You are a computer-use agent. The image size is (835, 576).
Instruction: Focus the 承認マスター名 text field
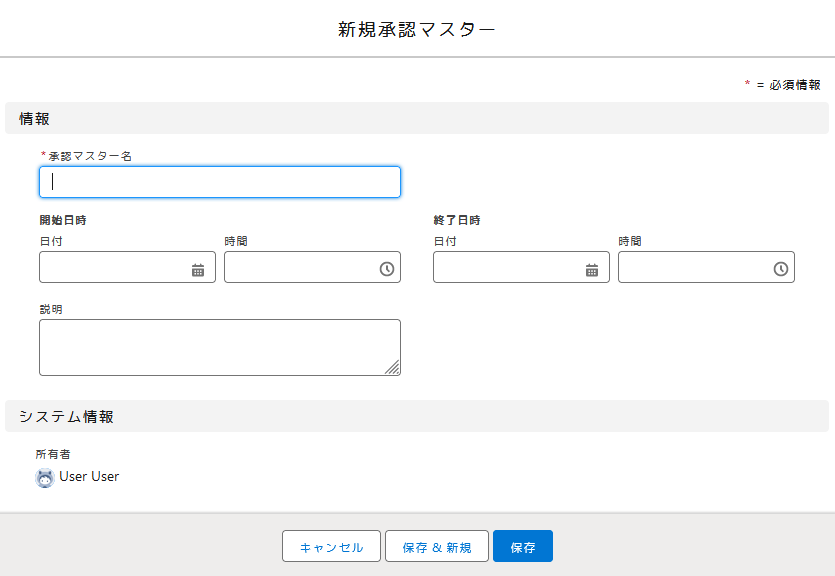coord(220,182)
